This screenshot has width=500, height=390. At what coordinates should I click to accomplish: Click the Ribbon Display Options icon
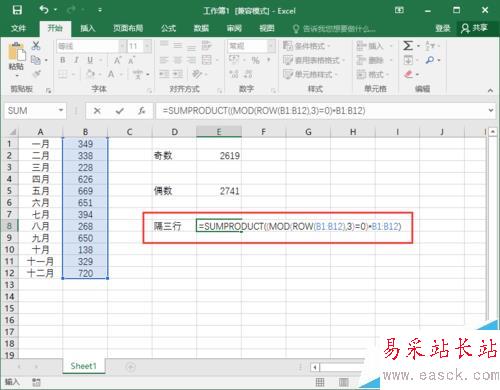[399, 10]
